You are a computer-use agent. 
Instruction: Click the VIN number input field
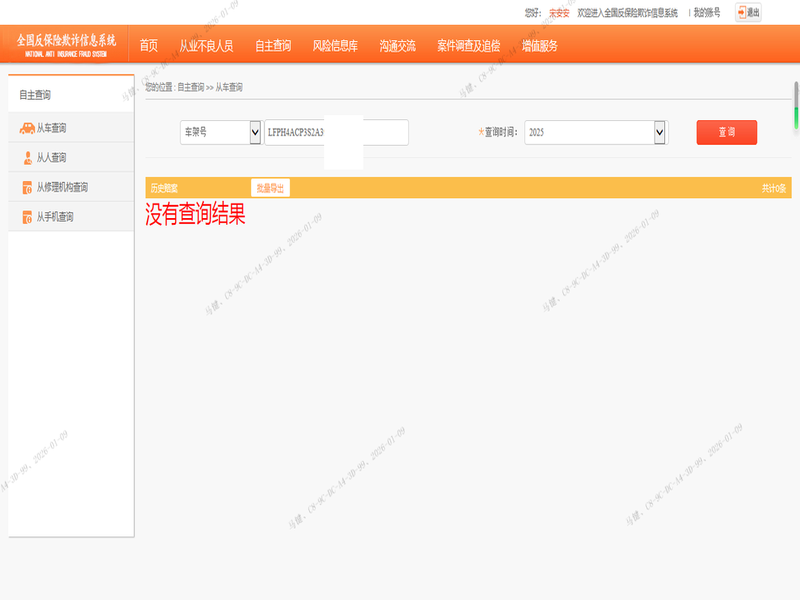[336, 132]
